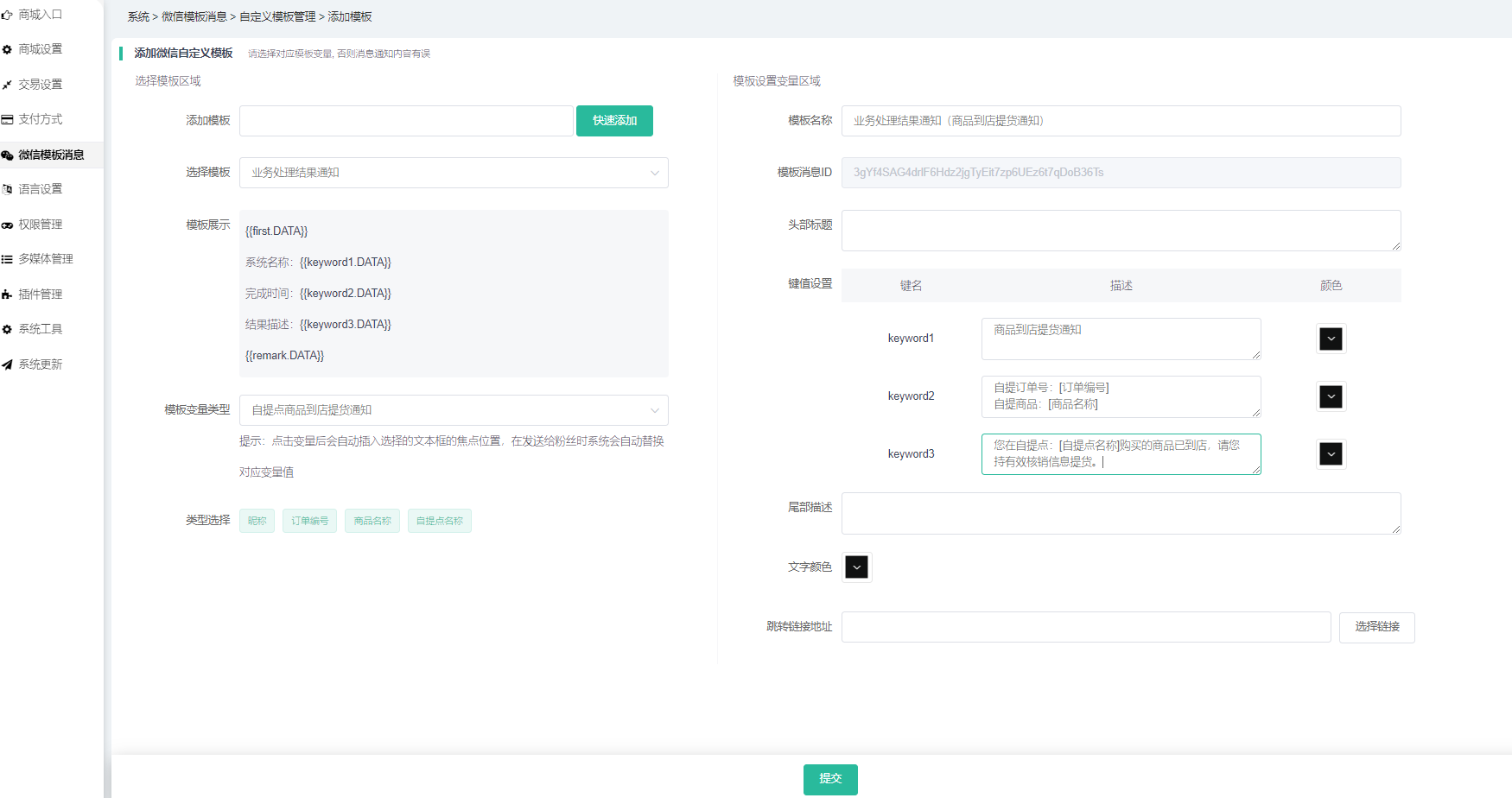
Task: Open the 文字颜色 color swatch
Action: click(x=856, y=567)
